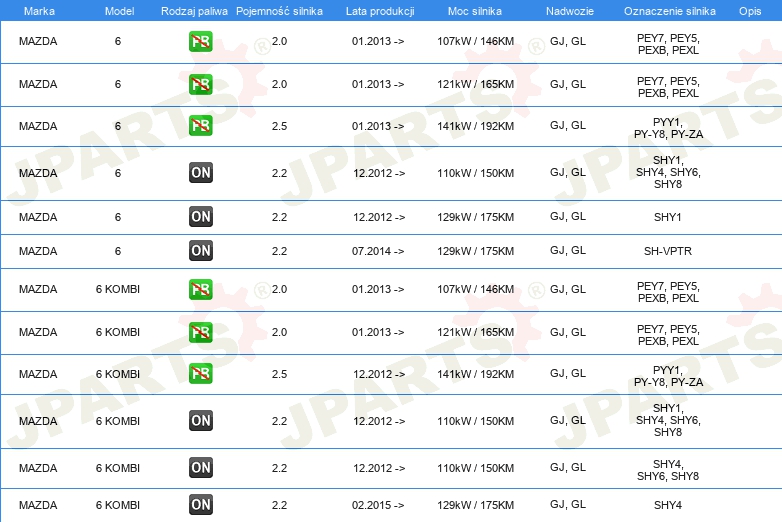Click the Oznaczenie silnika column header

669,11
